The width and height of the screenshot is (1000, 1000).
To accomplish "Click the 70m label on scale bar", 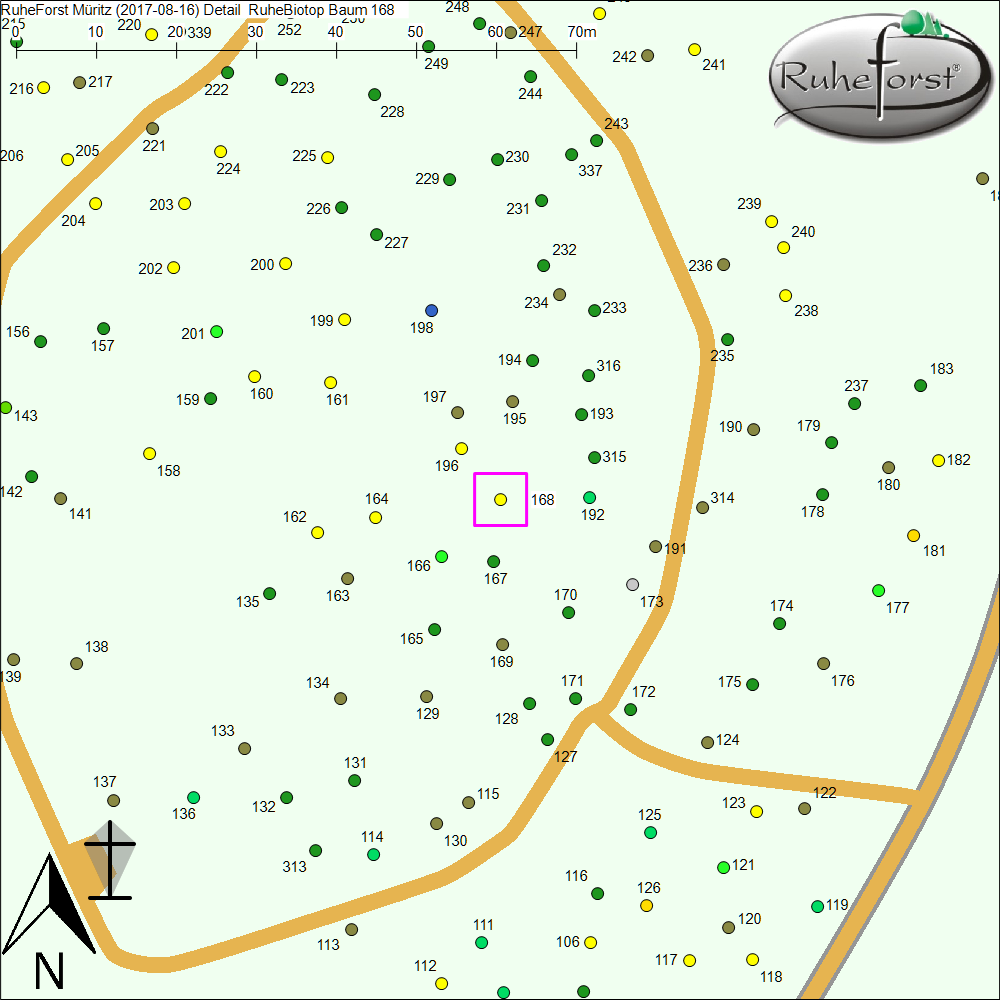I will 581,31.
